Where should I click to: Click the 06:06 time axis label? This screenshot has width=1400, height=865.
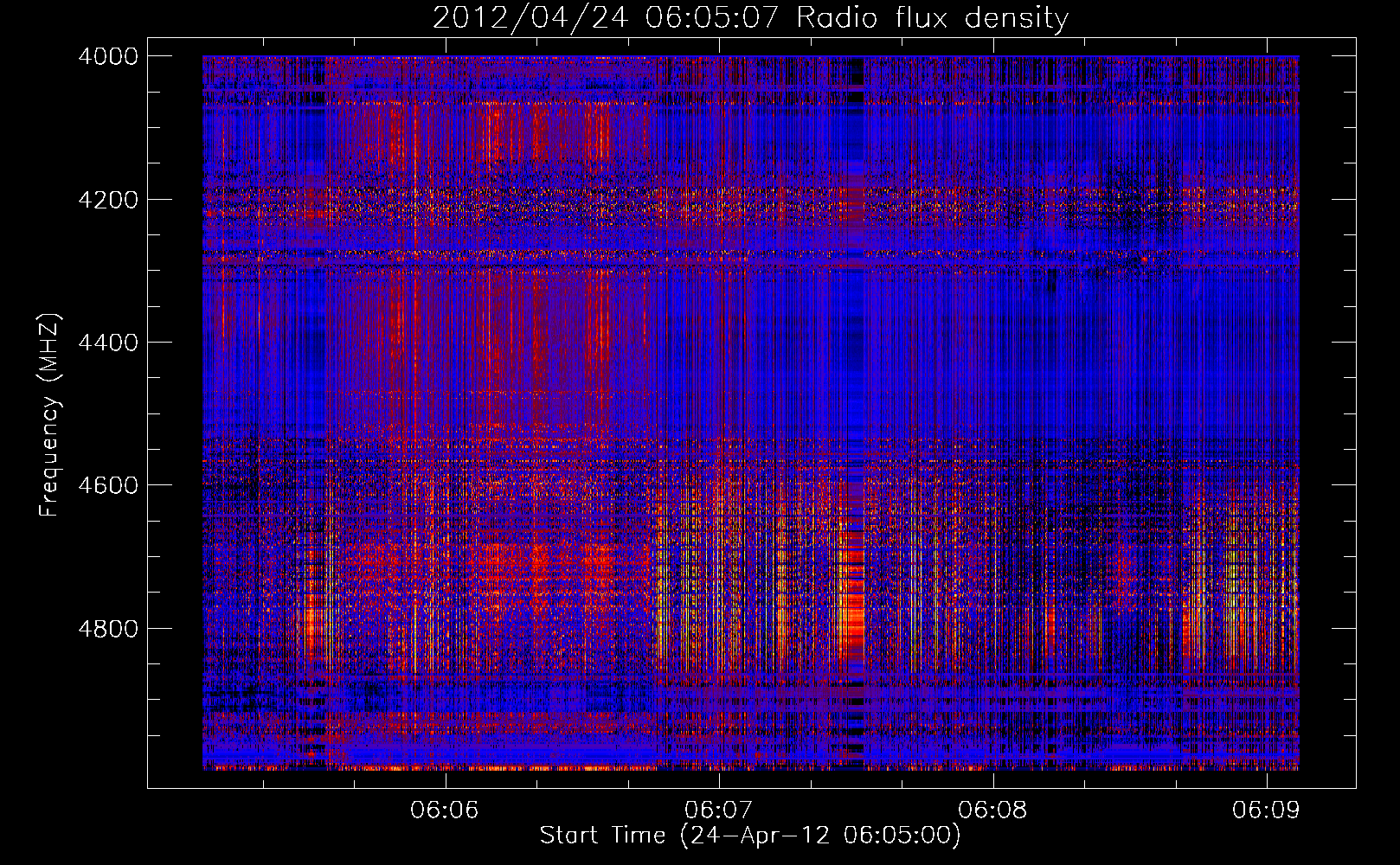[x=445, y=811]
